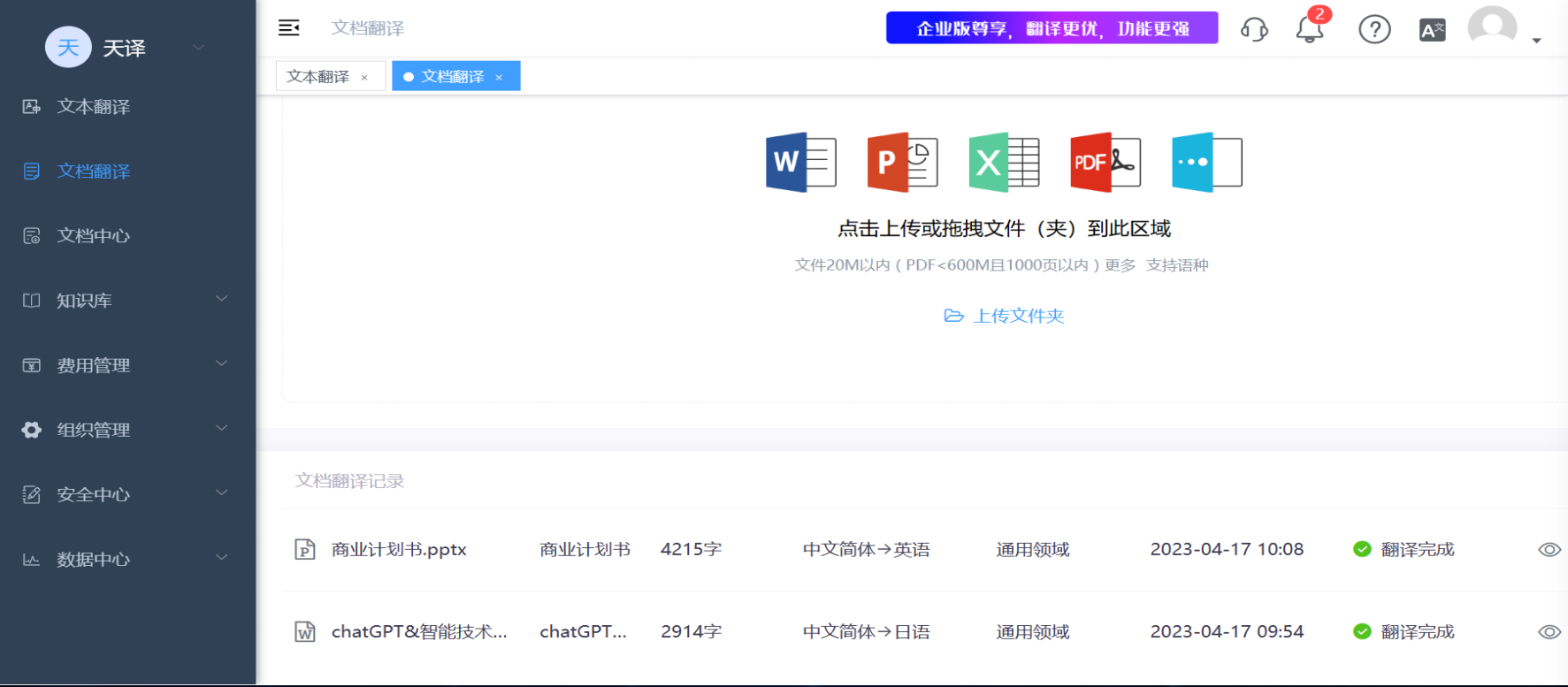Click the PowerPoint file type icon
The width and height of the screenshot is (1568, 687).
pos(902,162)
